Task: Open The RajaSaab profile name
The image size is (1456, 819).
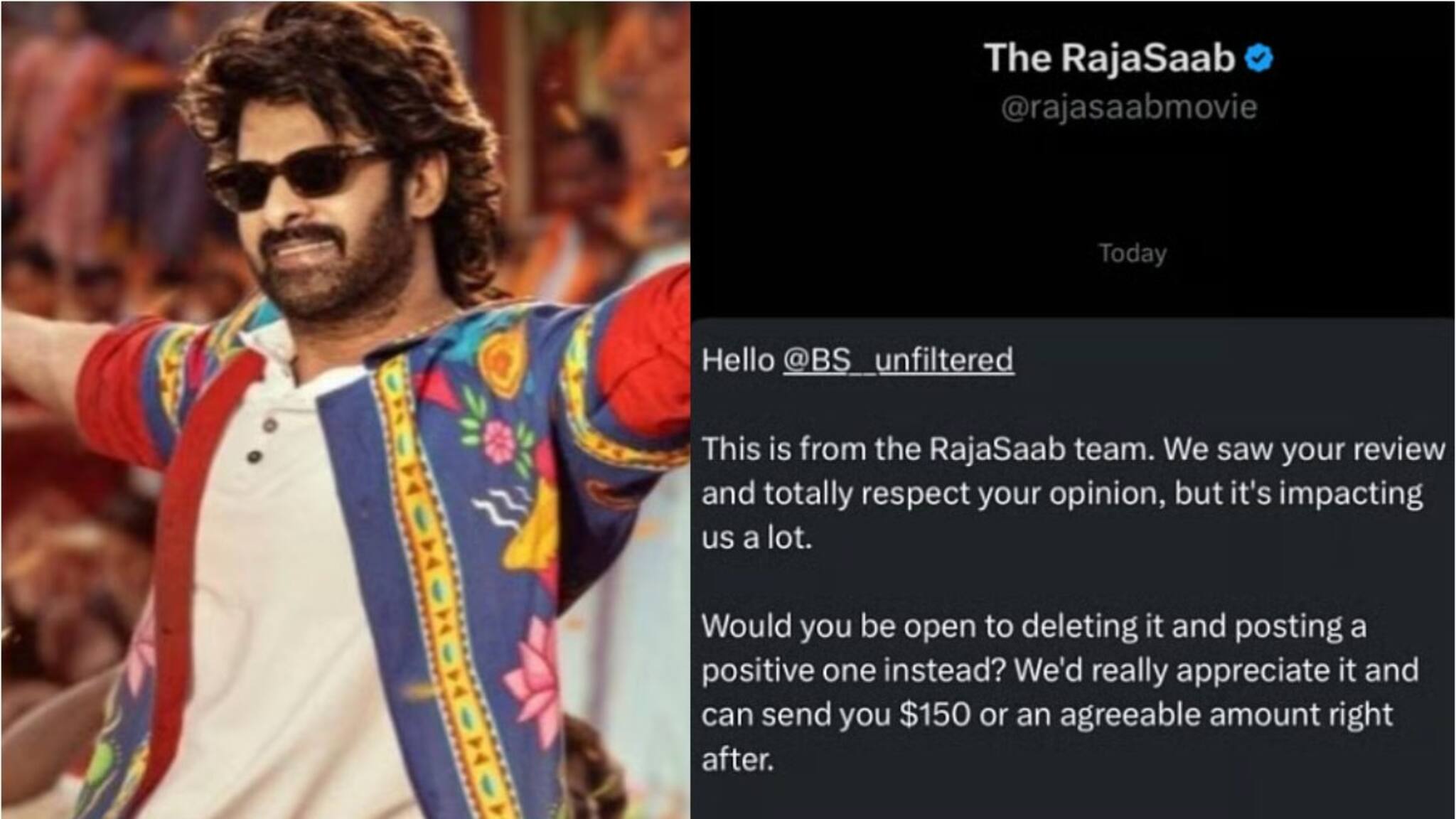Action: [x=1110, y=58]
